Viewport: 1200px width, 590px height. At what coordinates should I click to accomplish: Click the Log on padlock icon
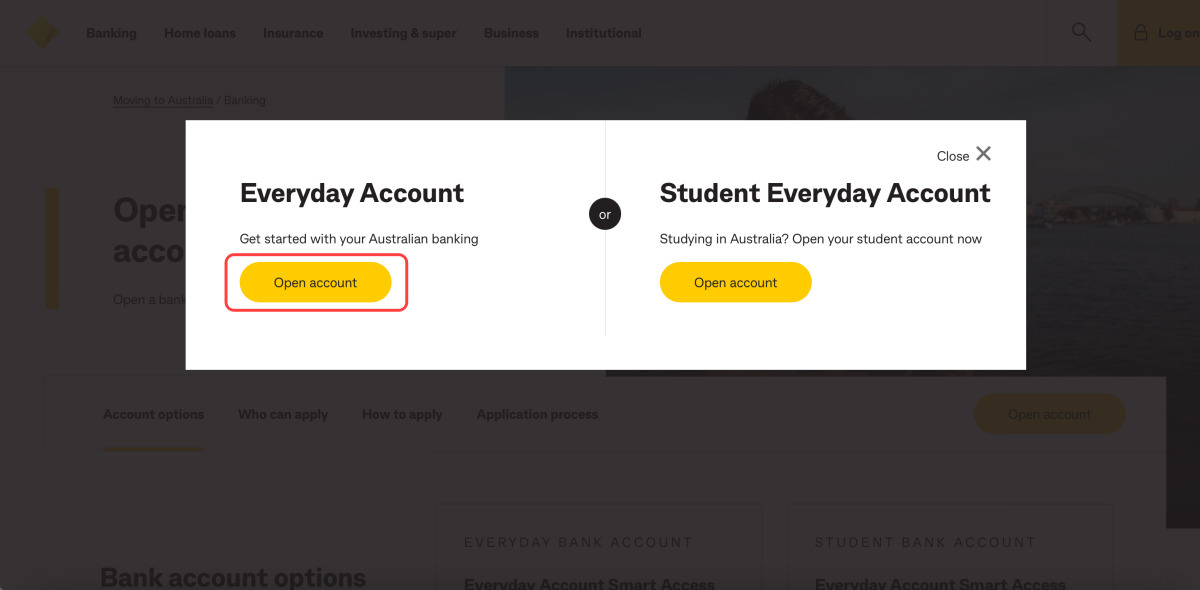click(1140, 33)
